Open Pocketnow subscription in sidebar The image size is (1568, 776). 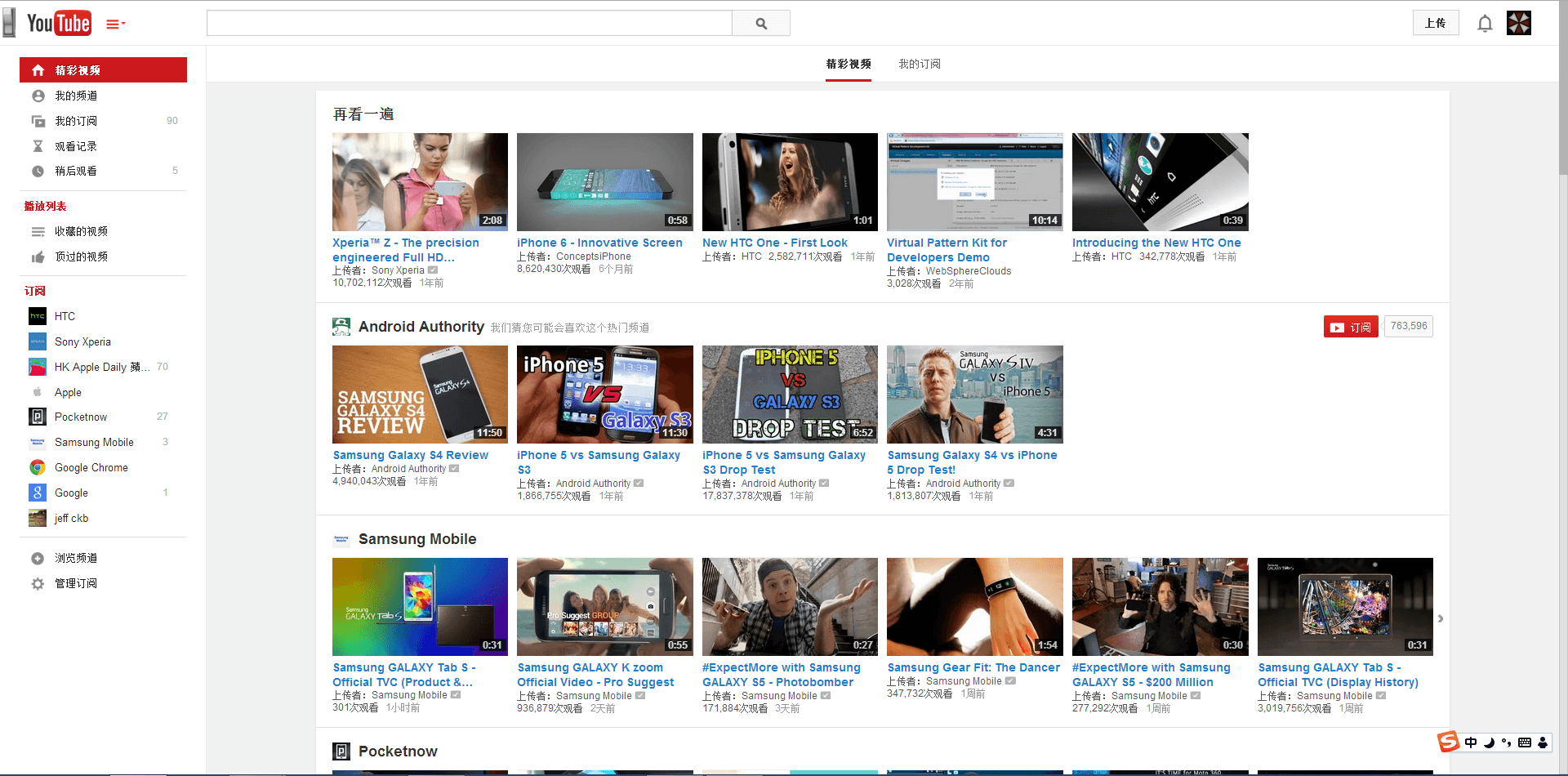click(103, 417)
